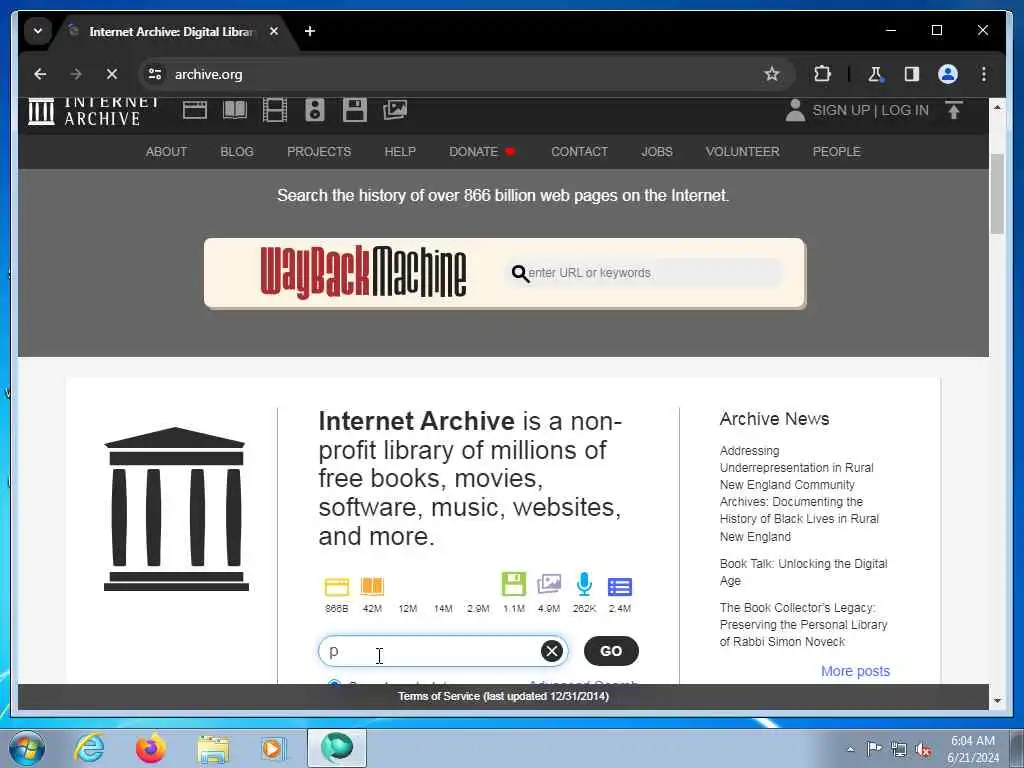Image resolution: width=1024 pixels, height=768 pixels.
Task: Launch Firefox from the taskbar
Action: [x=150, y=748]
